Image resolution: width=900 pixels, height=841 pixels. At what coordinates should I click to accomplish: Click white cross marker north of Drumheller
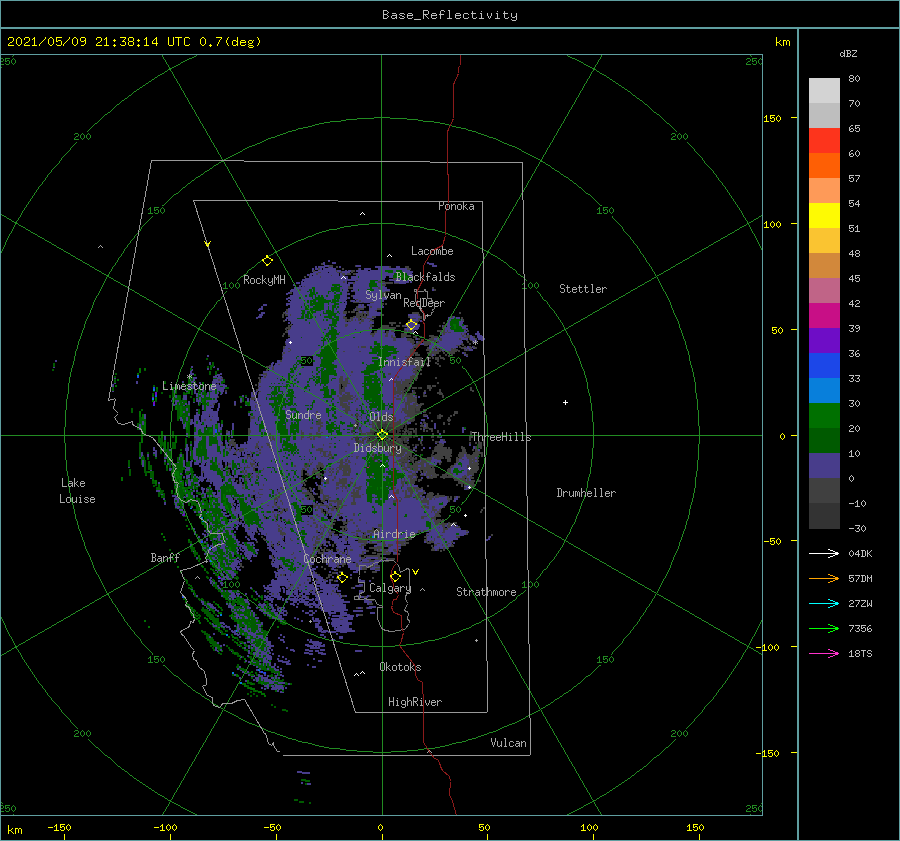565,402
